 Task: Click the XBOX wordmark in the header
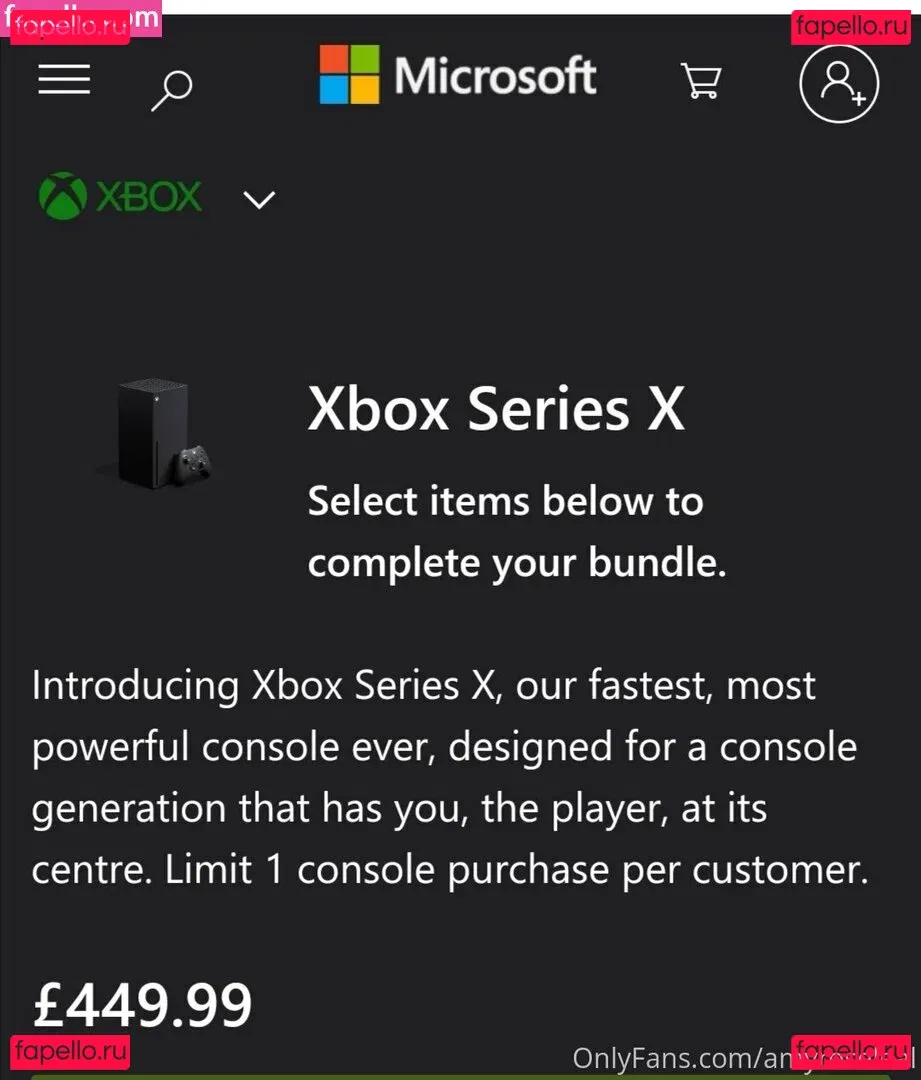148,197
